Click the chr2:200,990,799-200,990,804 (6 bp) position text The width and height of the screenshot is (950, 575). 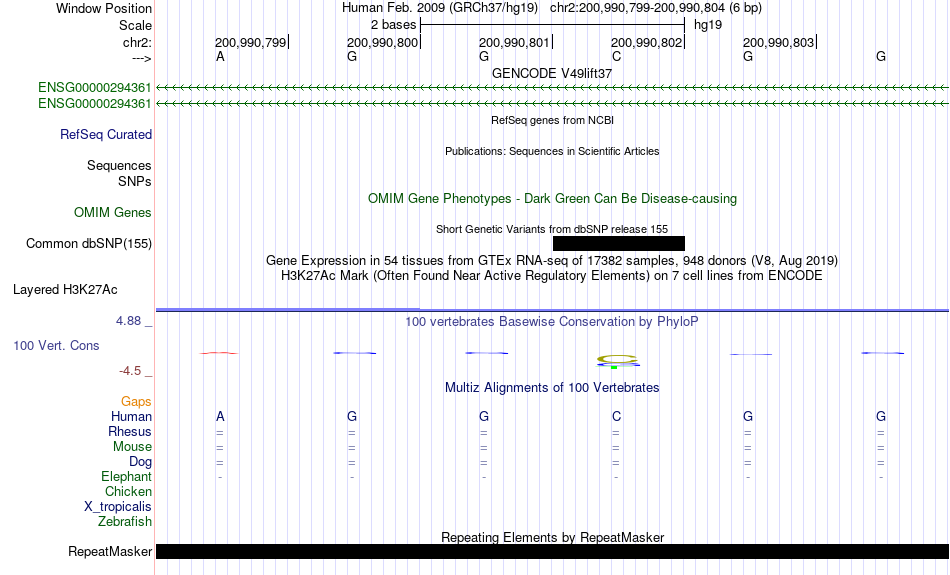click(x=656, y=8)
